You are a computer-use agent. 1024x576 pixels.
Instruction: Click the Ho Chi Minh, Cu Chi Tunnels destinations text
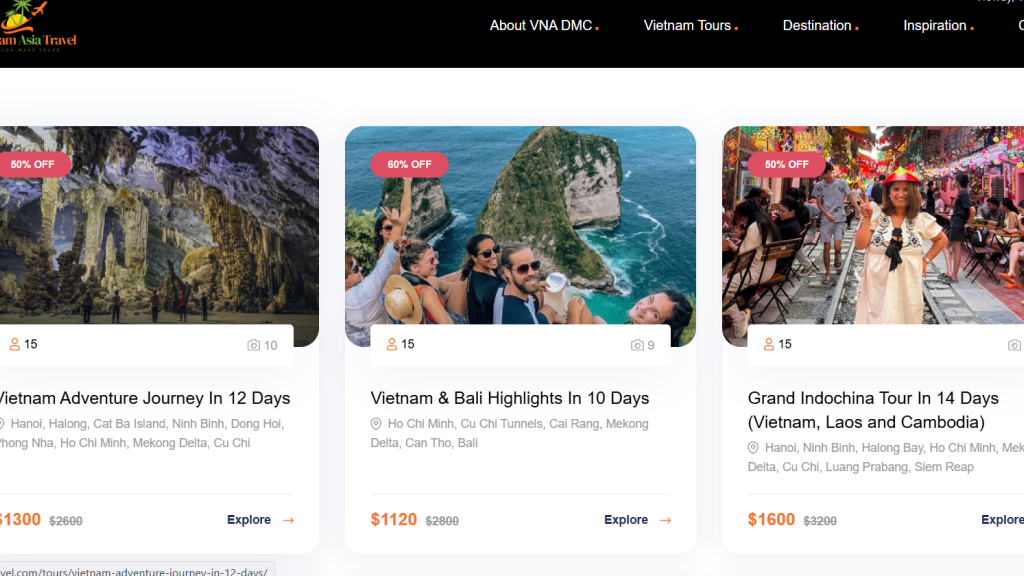[x=509, y=433]
